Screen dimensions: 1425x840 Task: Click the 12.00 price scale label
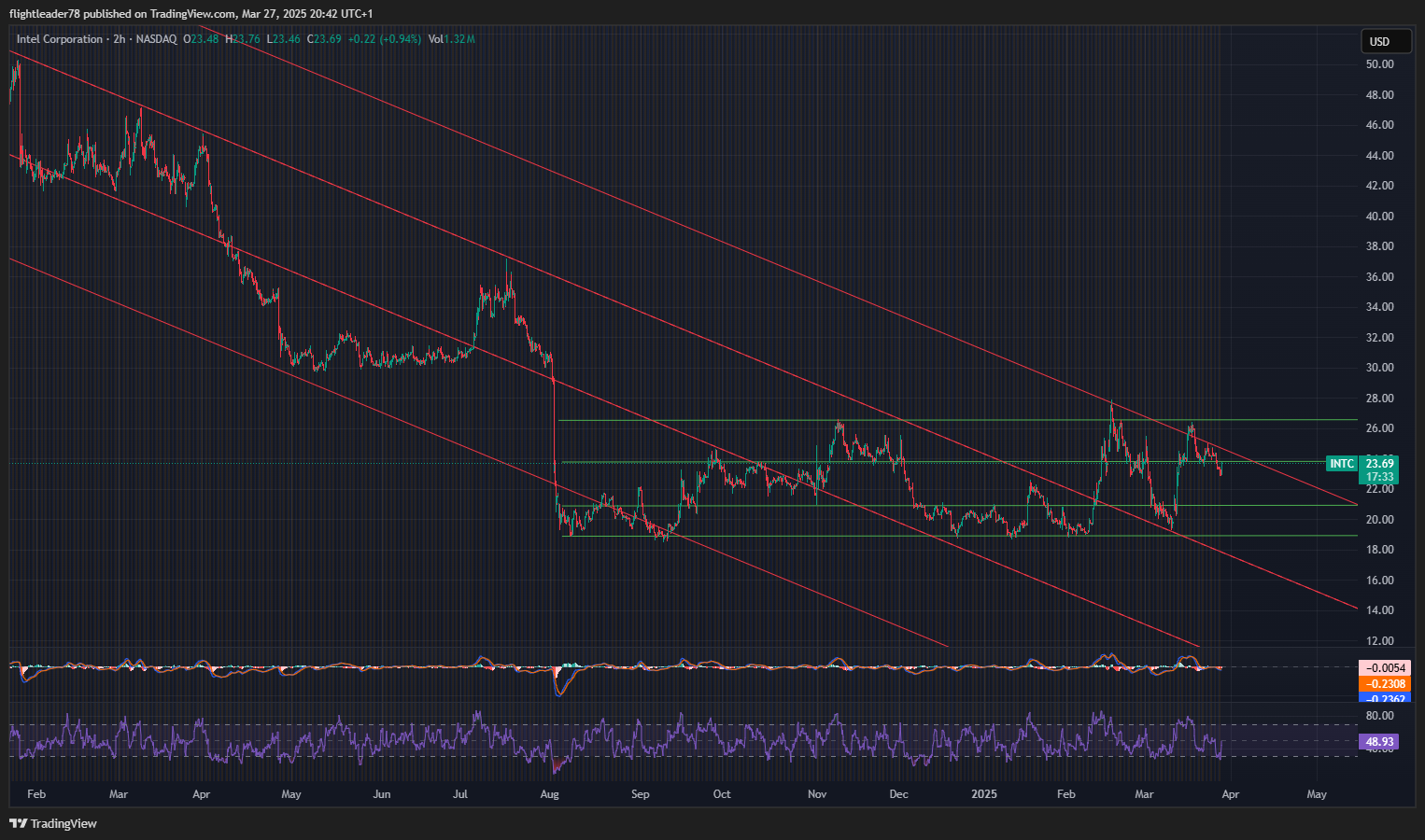(x=1379, y=641)
